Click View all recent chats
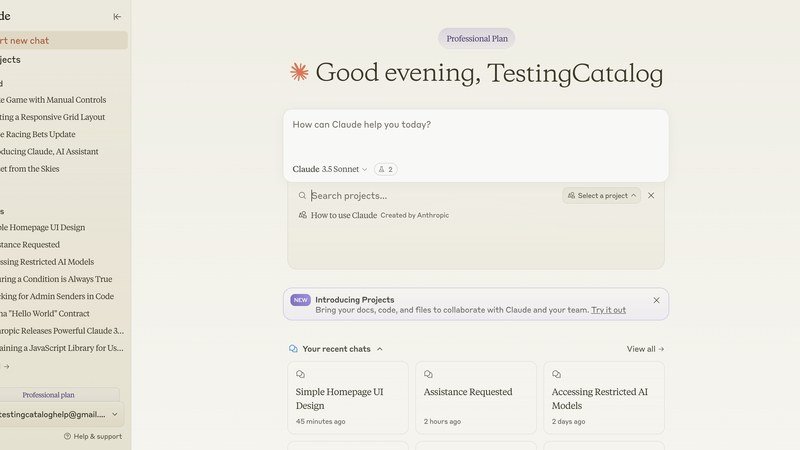 point(645,349)
